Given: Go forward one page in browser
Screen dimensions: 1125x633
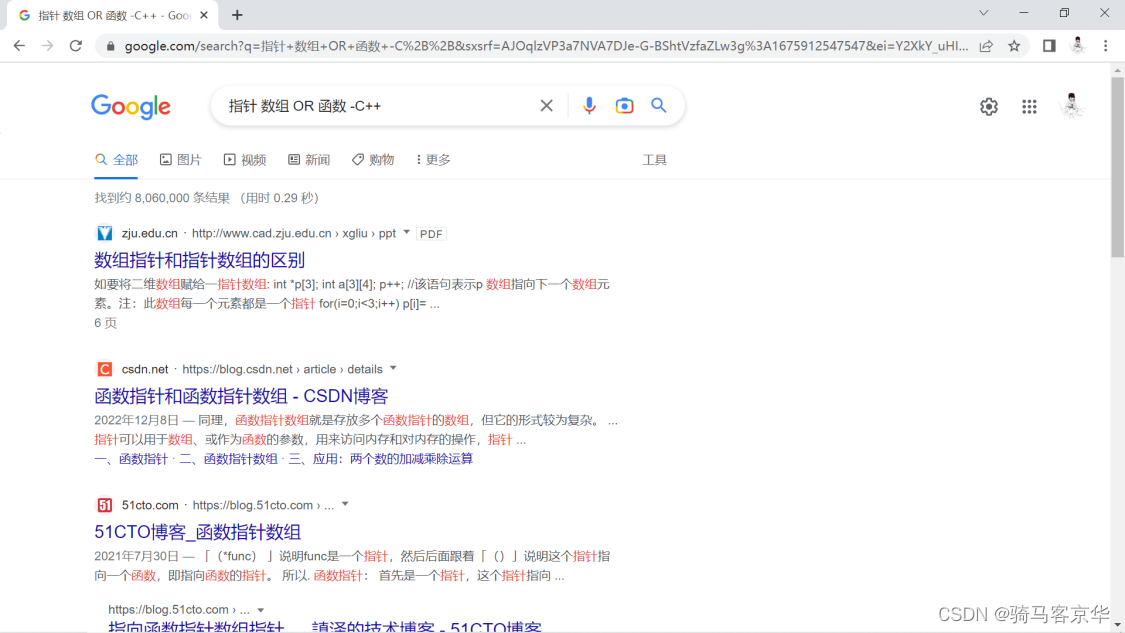Looking at the screenshot, I should click(x=47, y=46).
